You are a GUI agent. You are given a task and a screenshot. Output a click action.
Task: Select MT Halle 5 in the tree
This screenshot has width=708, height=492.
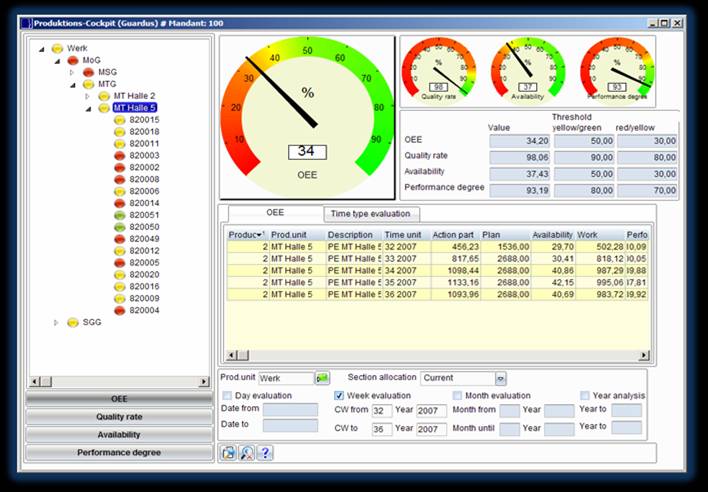pos(135,108)
